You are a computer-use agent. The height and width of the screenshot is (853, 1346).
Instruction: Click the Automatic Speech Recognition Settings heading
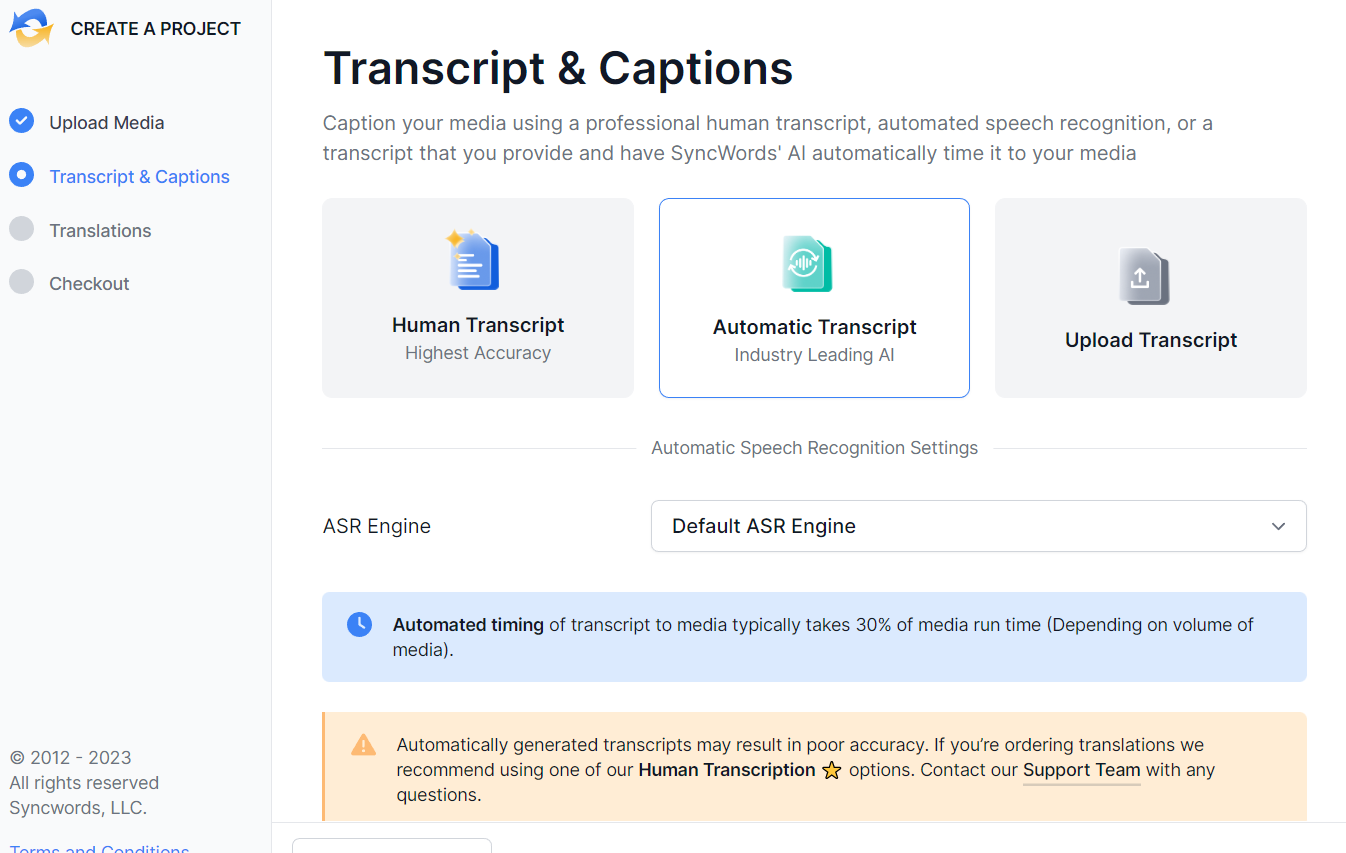click(x=815, y=448)
